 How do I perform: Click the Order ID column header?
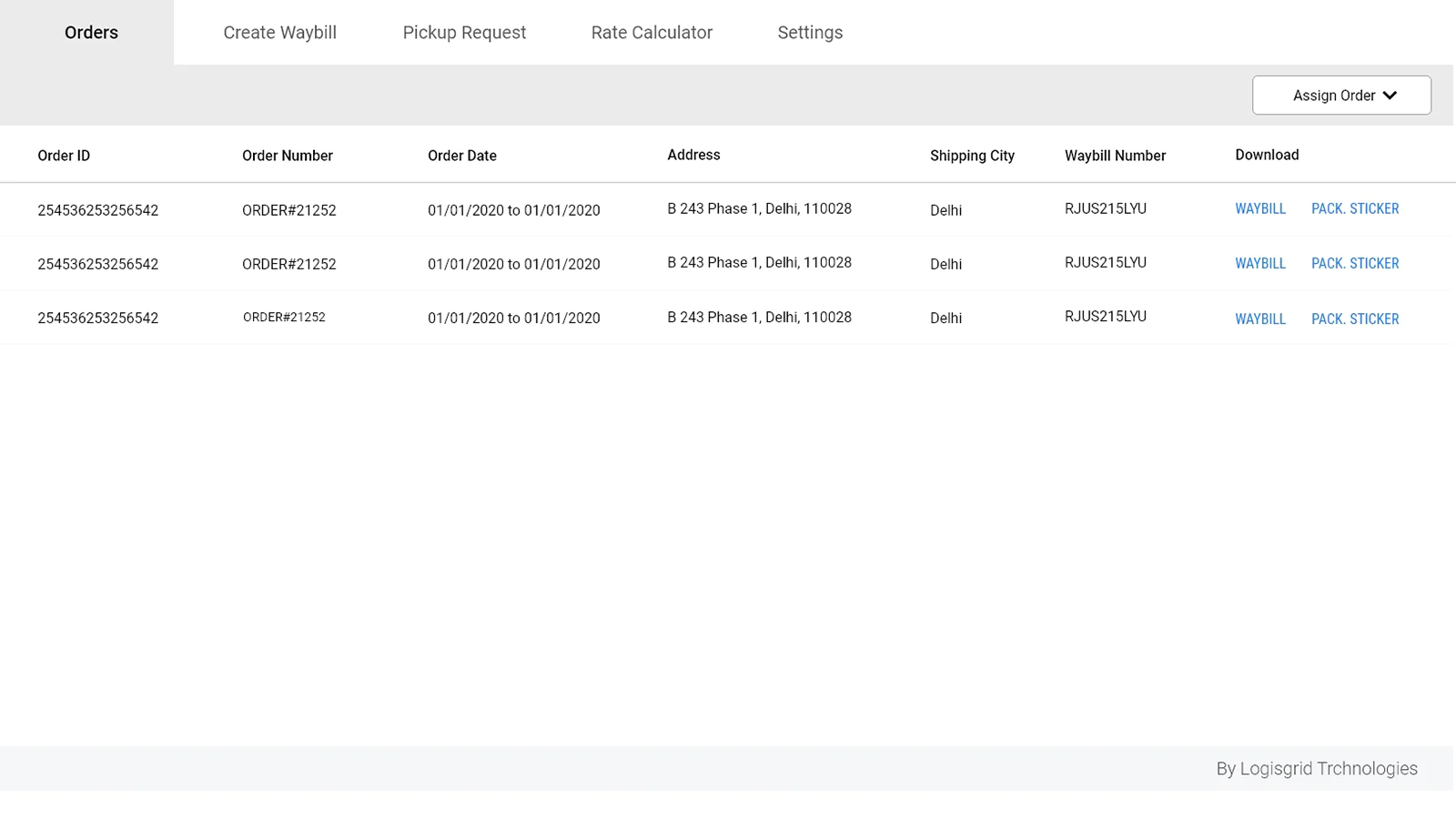pos(64,156)
